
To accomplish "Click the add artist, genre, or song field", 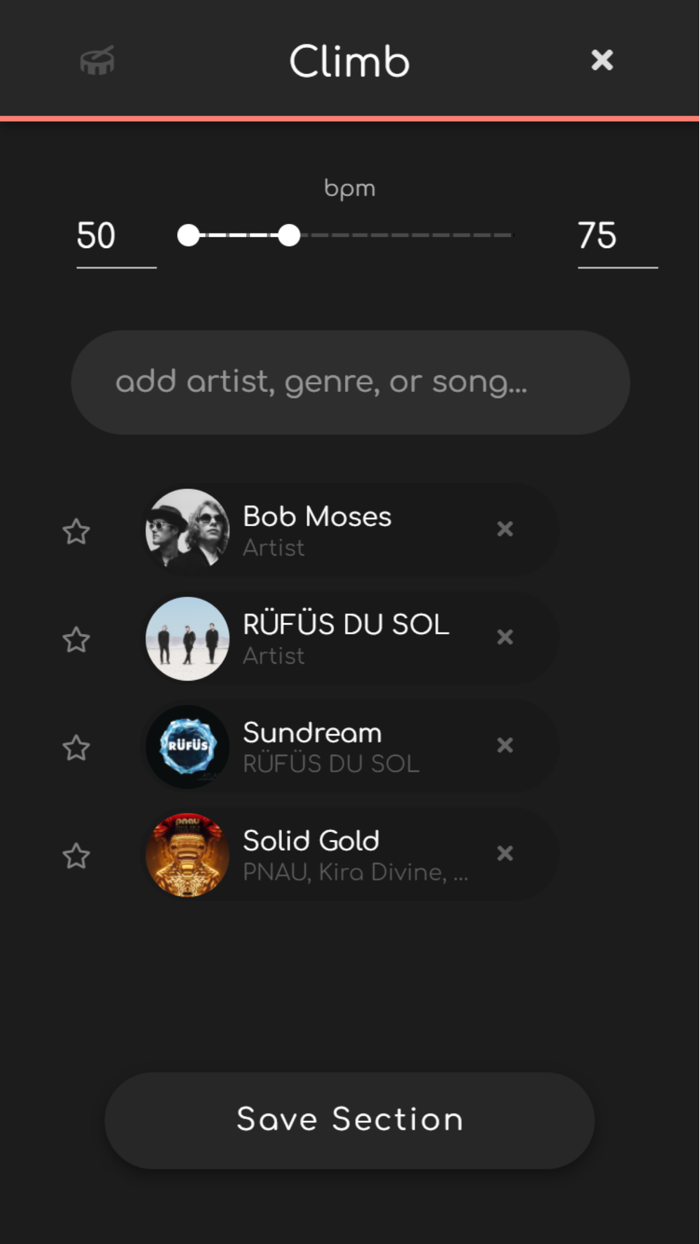I will click(x=349, y=382).
